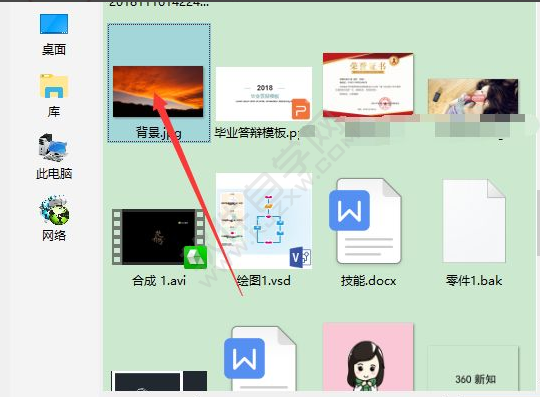Click the 背景.jpg file name
Viewport: 540px width, 397px height.
pos(159,133)
